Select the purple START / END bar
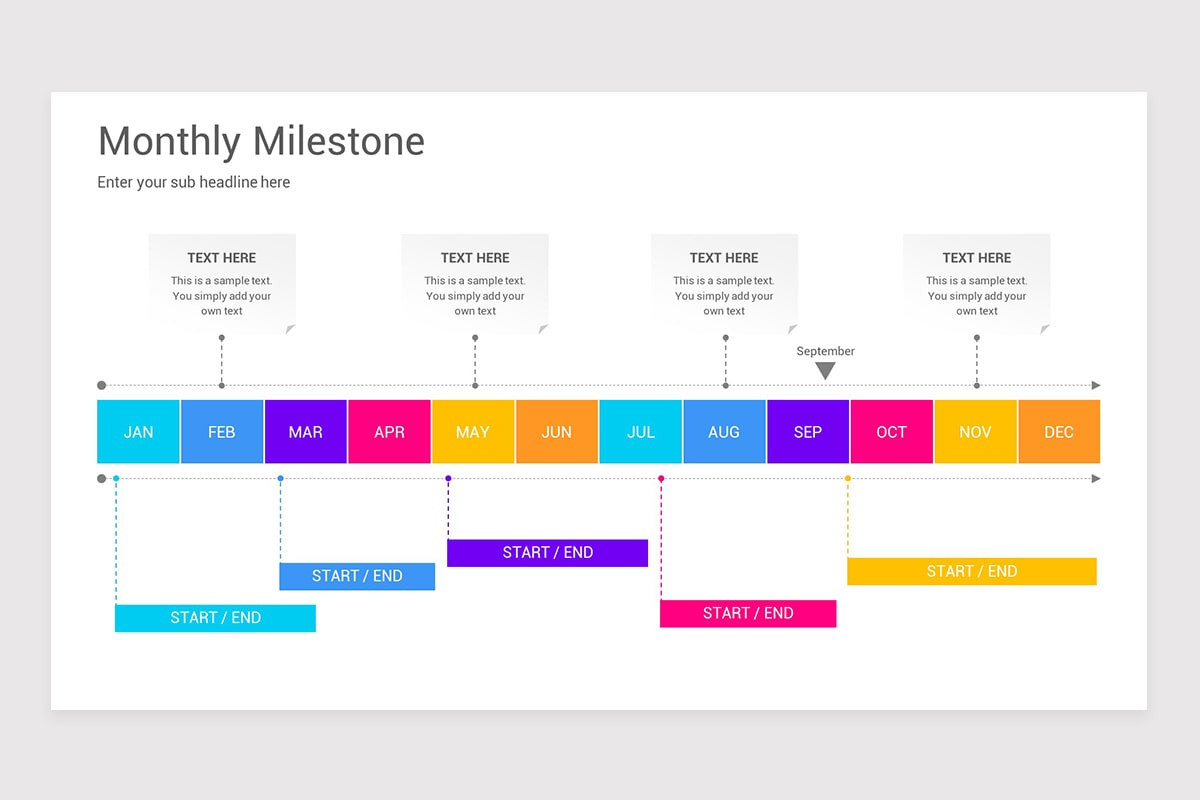 (x=547, y=553)
